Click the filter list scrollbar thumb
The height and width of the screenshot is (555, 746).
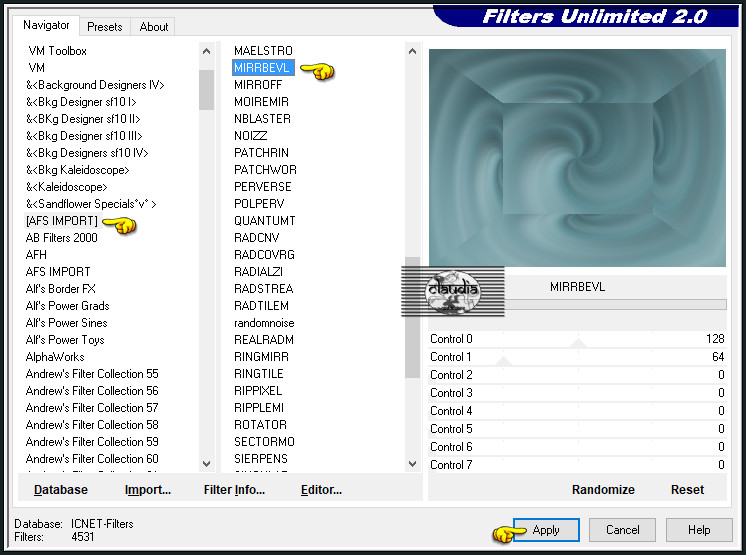click(412, 317)
